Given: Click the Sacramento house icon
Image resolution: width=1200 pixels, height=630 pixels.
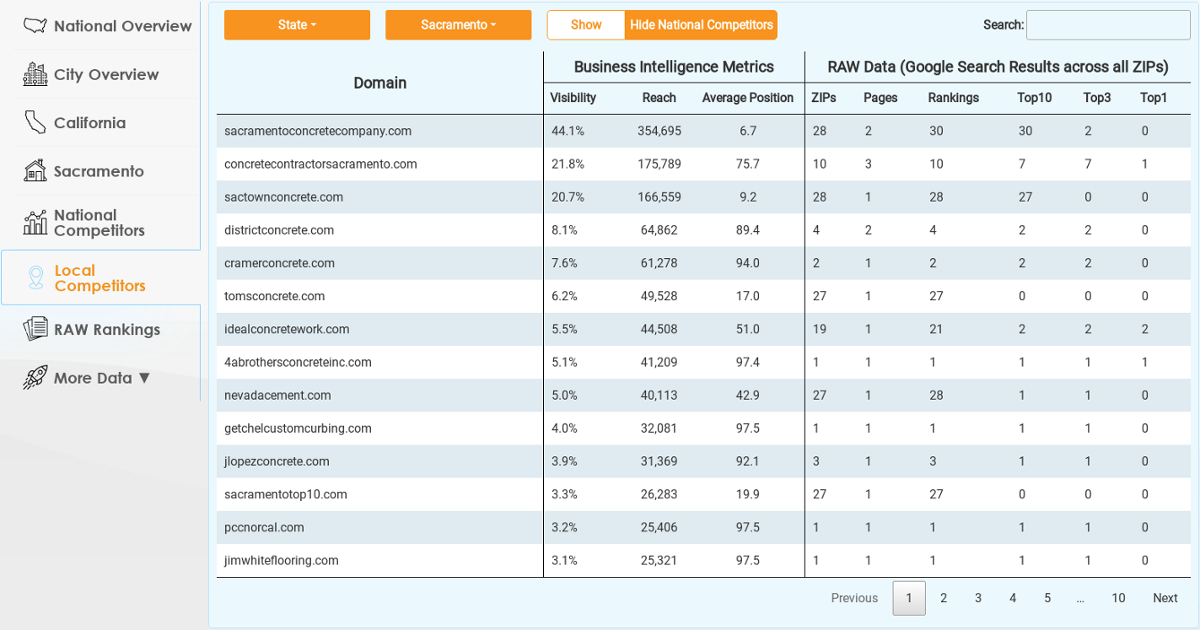Looking at the screenshot, I should tap(35, 171).
